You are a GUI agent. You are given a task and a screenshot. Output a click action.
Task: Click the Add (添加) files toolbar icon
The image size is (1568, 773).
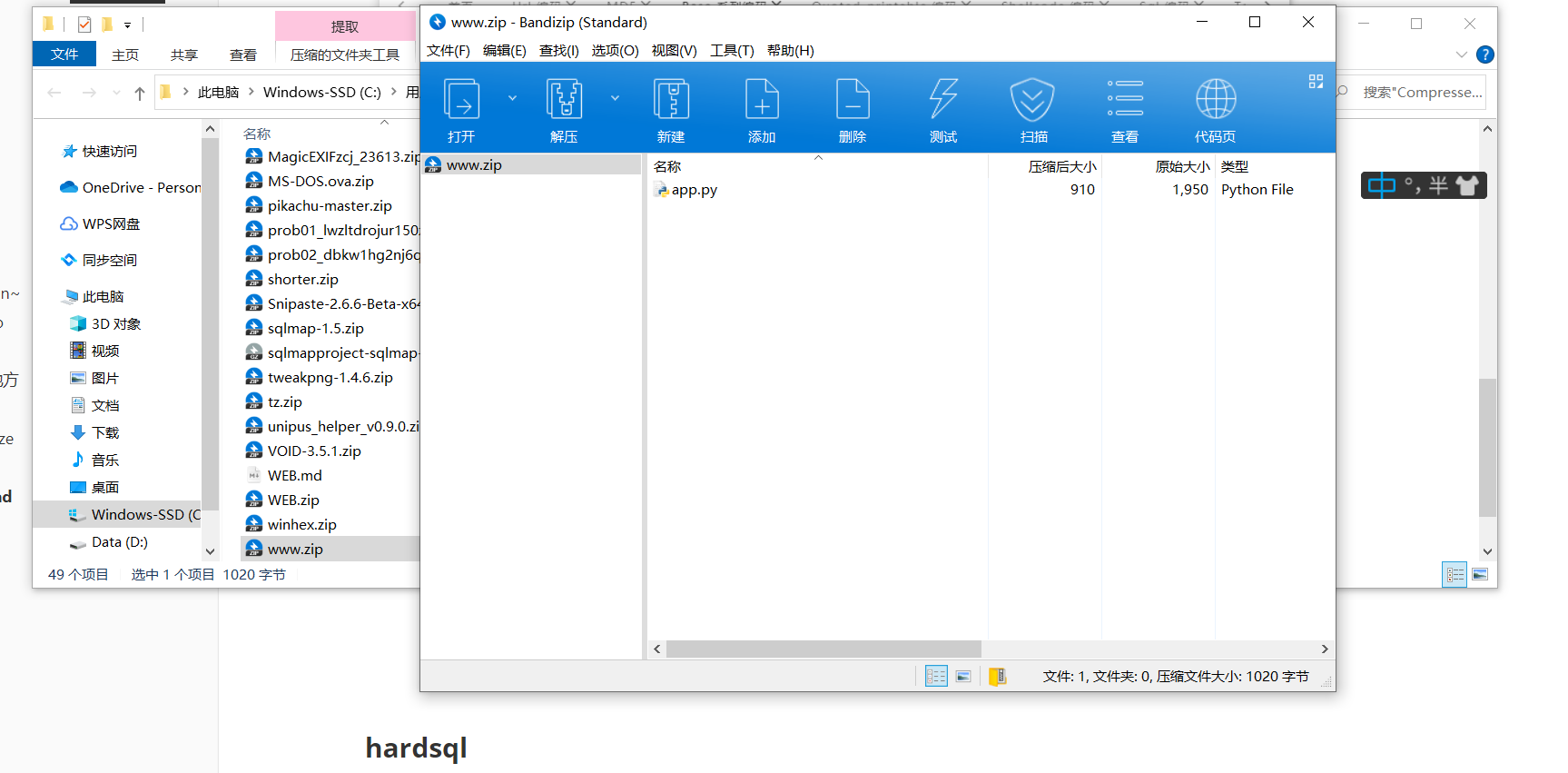tap(762, 109)
